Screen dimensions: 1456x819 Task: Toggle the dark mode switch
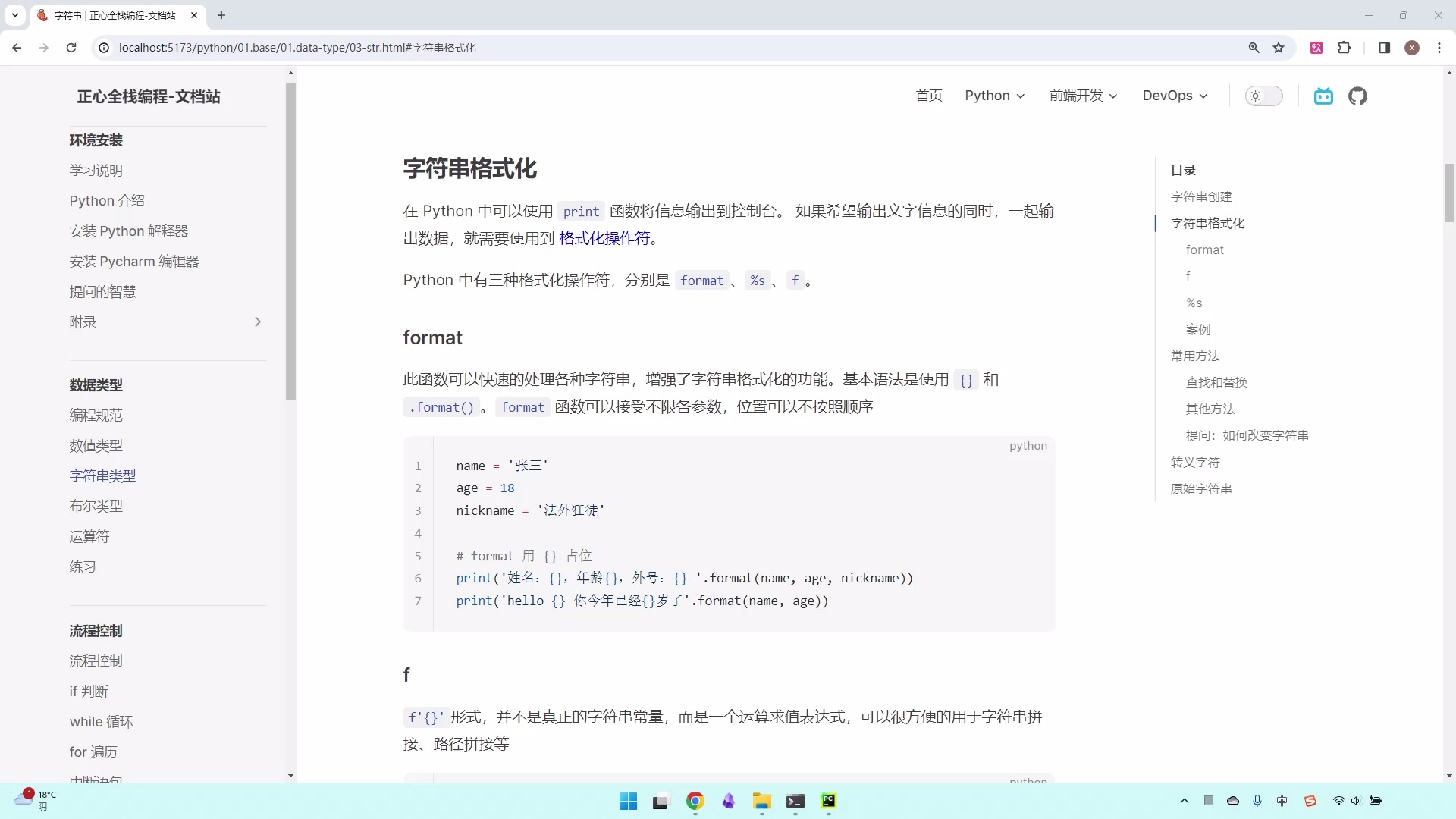click(1263, 96)
